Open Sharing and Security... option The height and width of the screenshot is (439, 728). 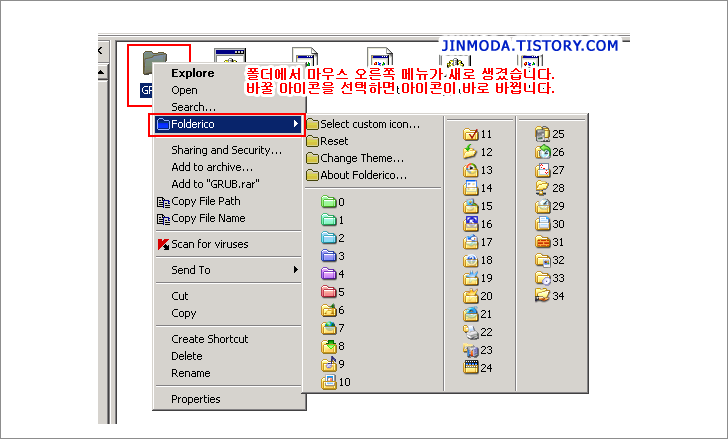[229, 150]
